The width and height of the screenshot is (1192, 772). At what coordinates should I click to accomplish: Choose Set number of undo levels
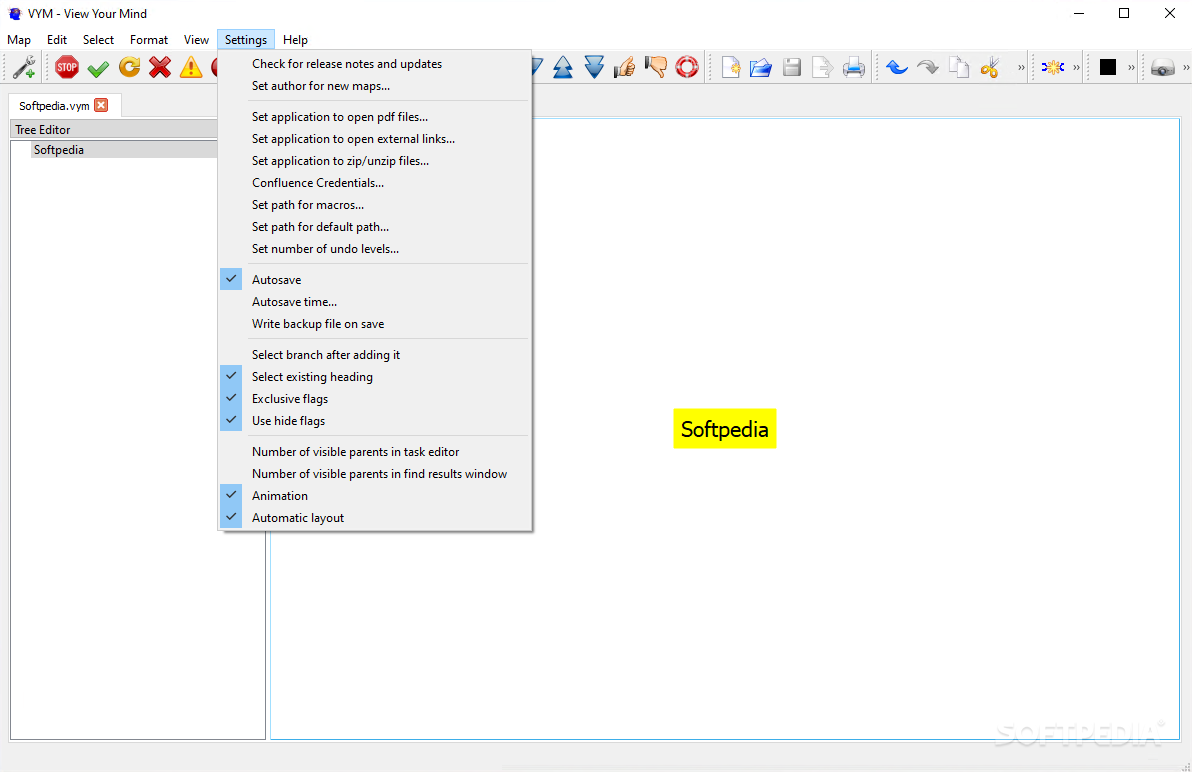[375, 249]
